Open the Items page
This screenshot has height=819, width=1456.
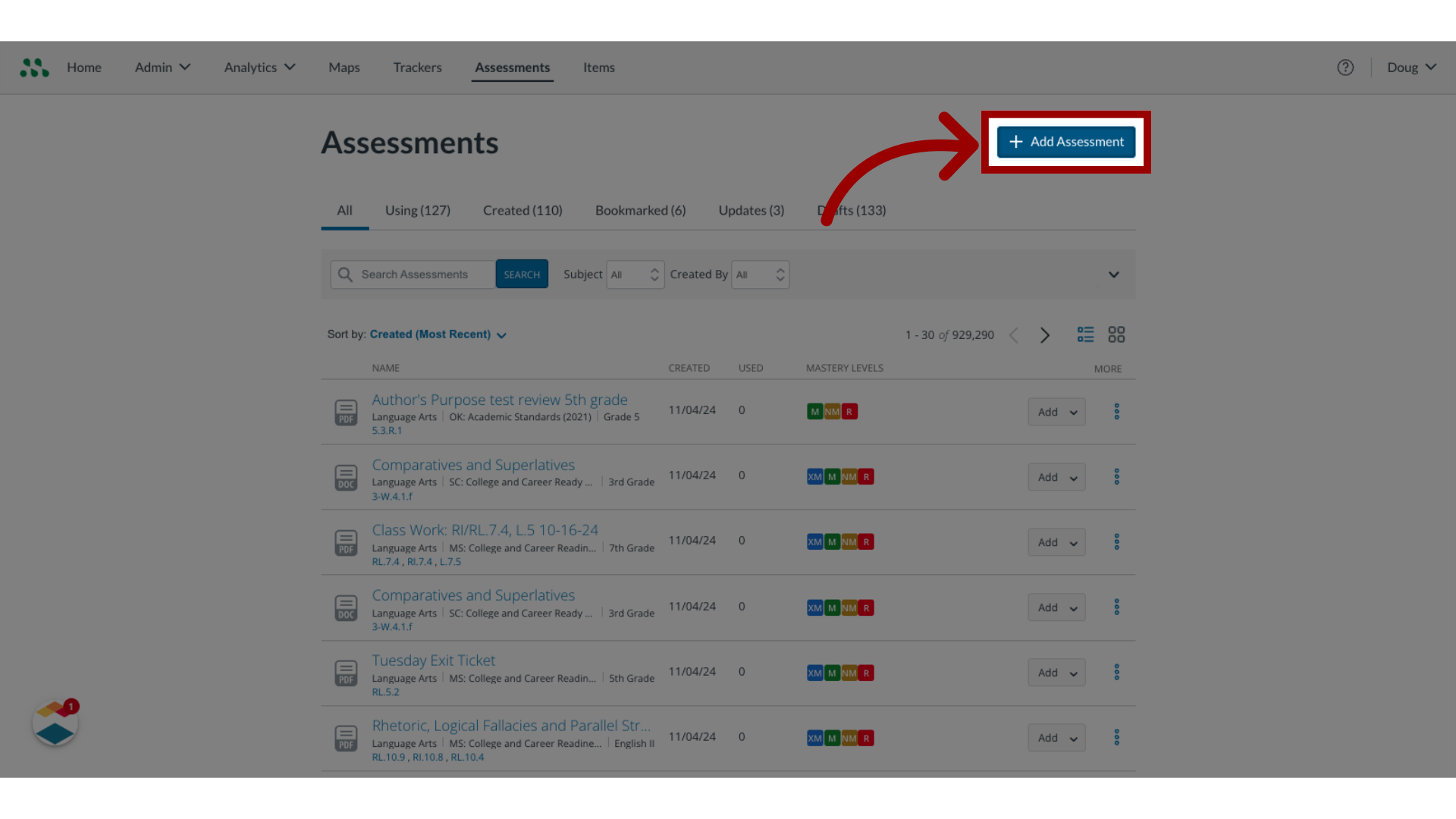tap(599, 67)
